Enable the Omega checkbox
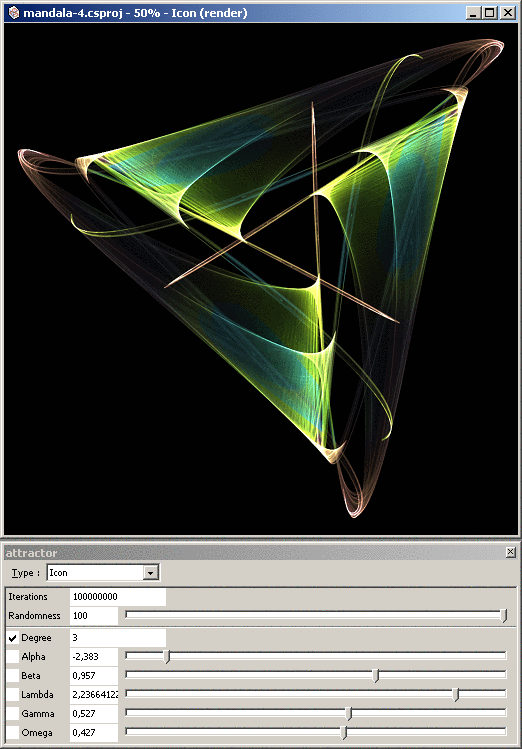 tap(13, 732)
